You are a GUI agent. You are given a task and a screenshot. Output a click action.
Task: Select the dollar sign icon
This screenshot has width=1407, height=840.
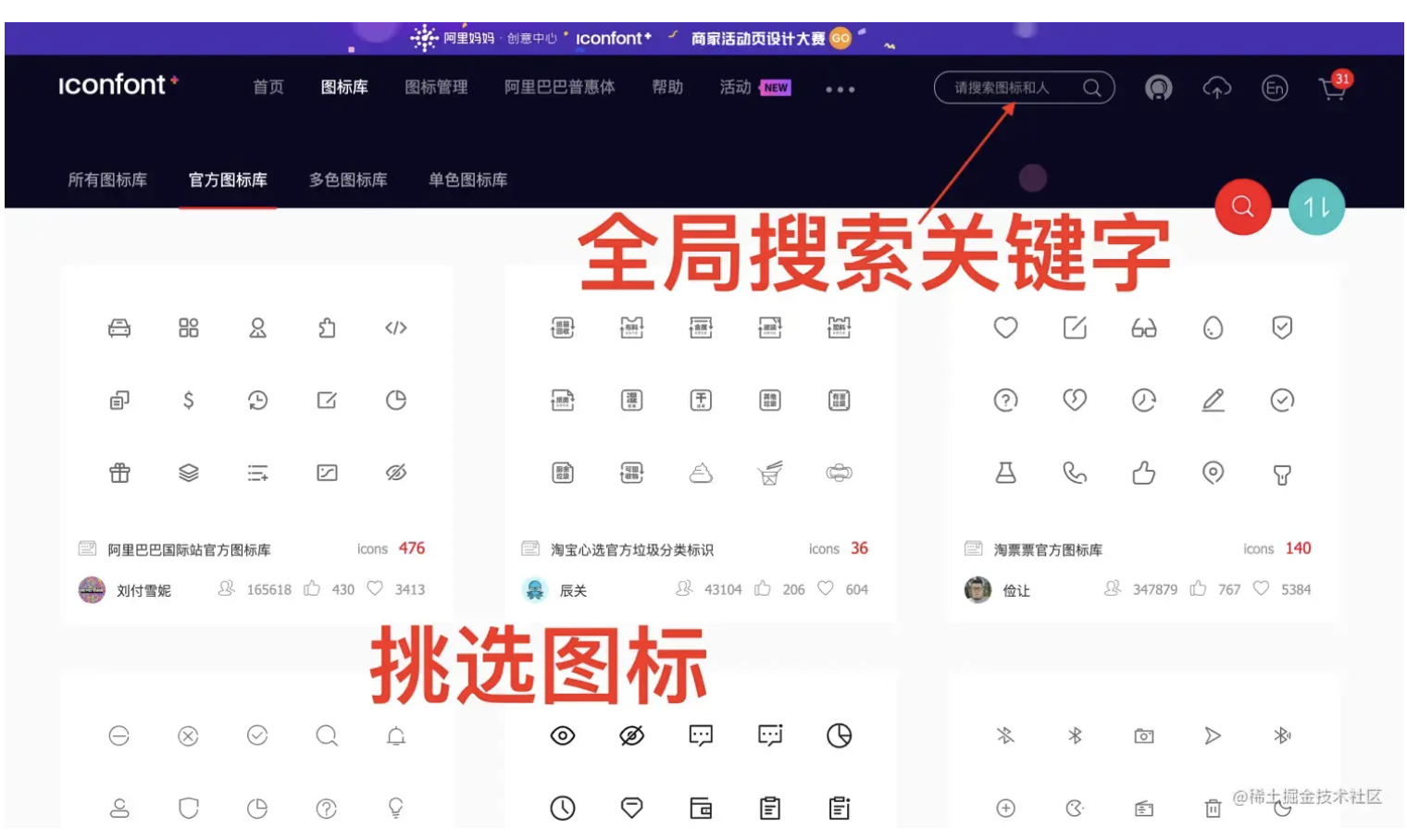(189, 400)
